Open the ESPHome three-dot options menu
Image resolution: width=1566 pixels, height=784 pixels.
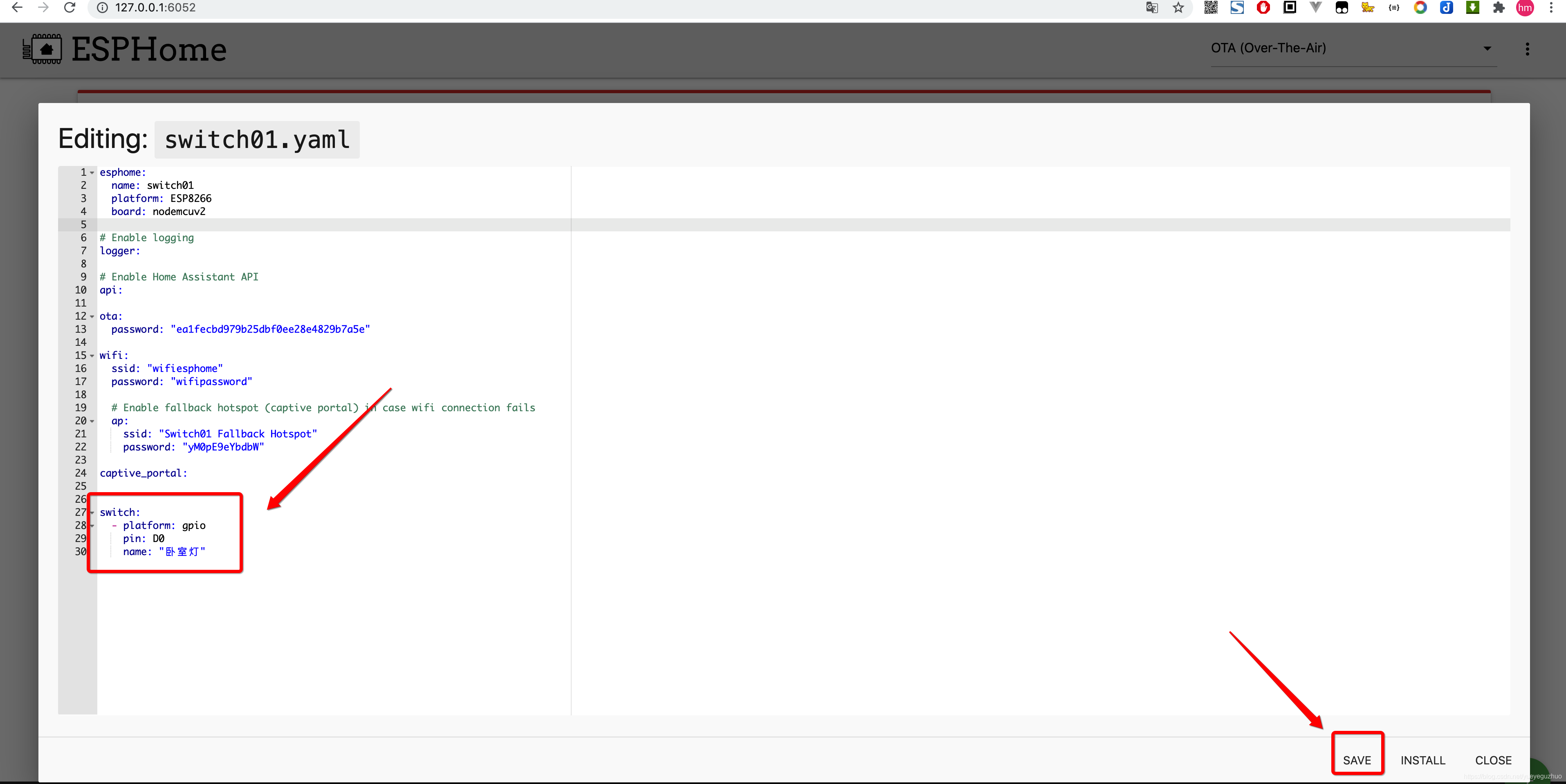[x=1526, y=49]
